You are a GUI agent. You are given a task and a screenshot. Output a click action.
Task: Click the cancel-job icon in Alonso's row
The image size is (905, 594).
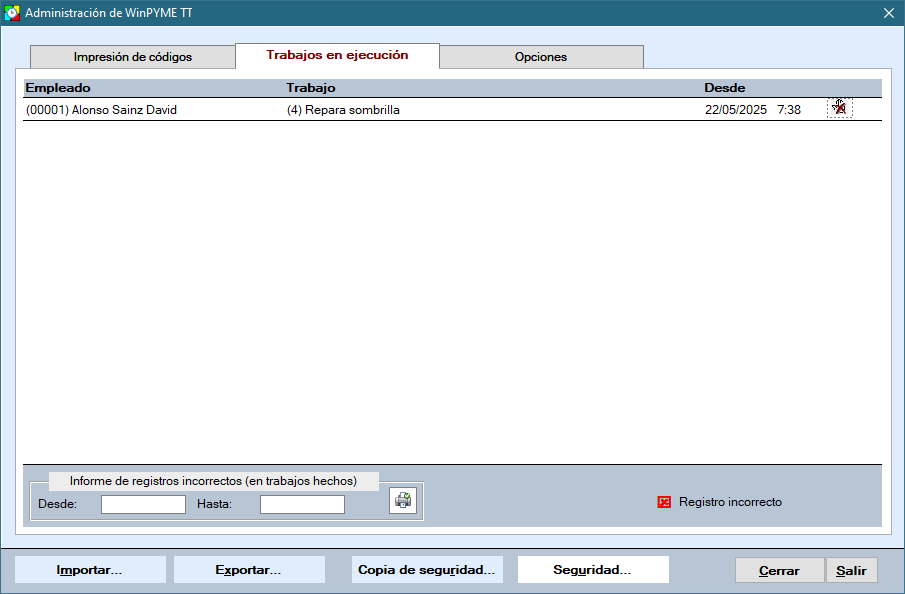click(839, 108)
